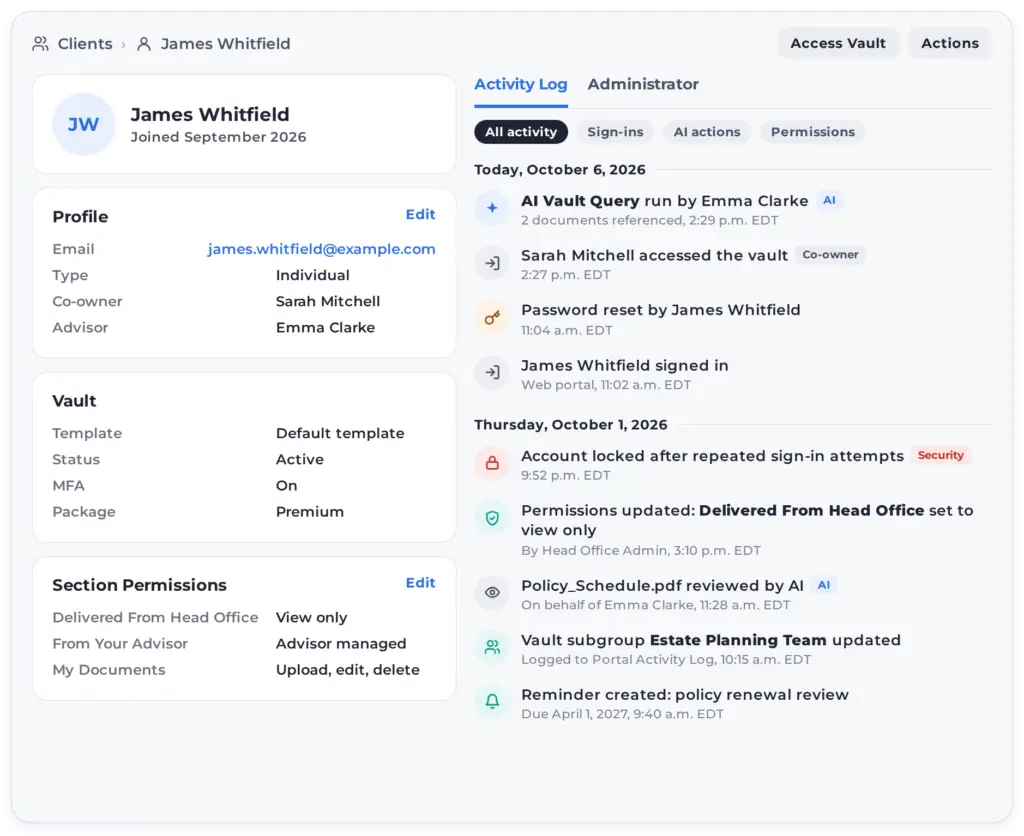Image resolution: width=1024 pixels, height=836 pixels.
Task: Go to Clients in the breadcrumb
Action: [85, 44]
